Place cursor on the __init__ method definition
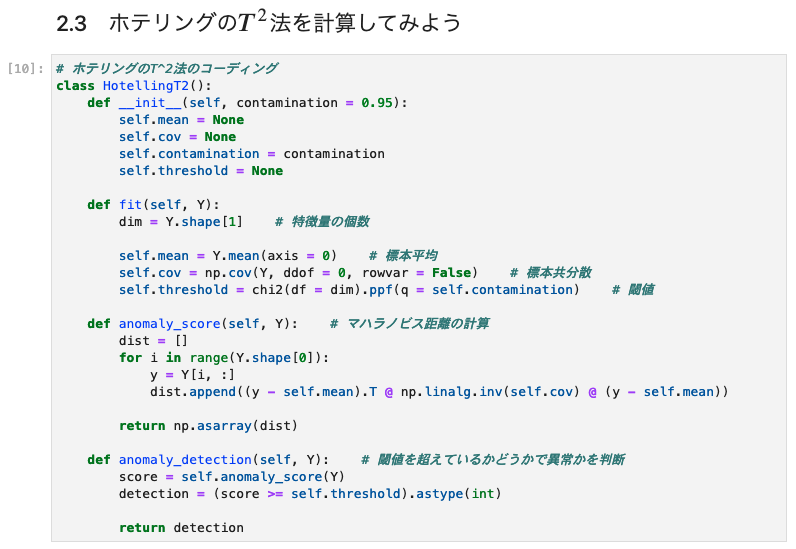 pyautogui.click(x=247, y=103)
